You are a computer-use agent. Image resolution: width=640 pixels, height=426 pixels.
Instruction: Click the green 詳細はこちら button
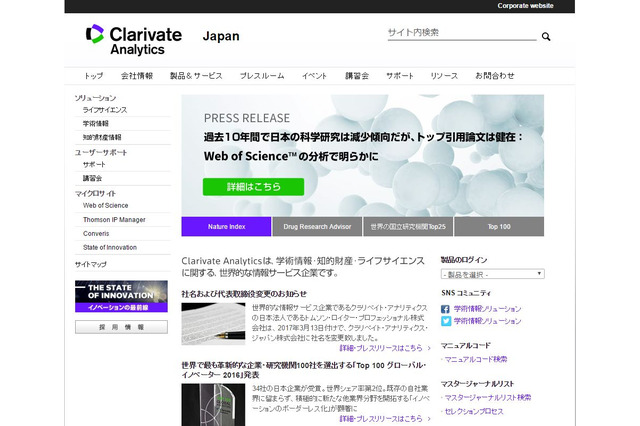[x=253, y=187]
